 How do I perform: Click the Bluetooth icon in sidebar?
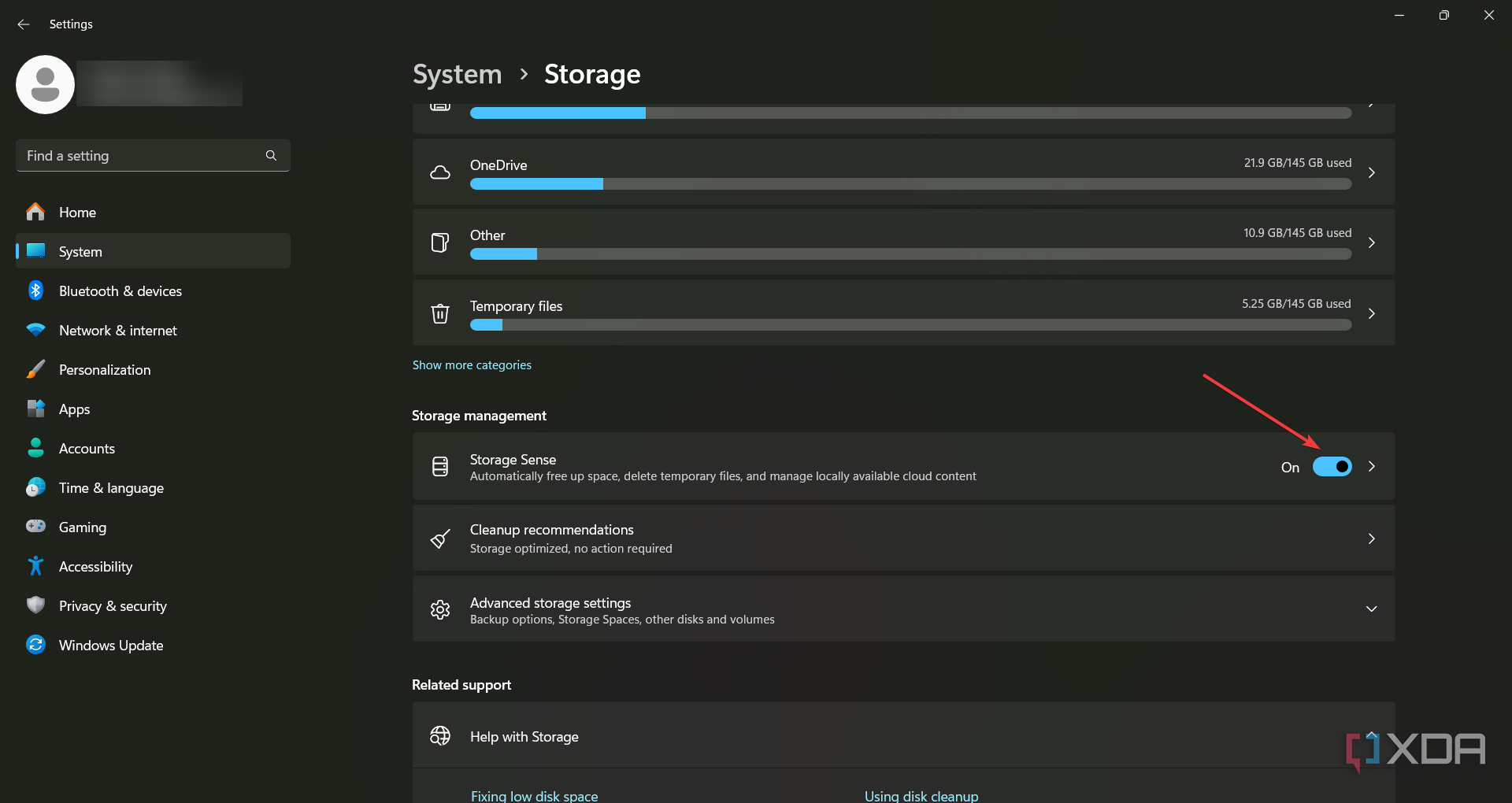point(35,290)
